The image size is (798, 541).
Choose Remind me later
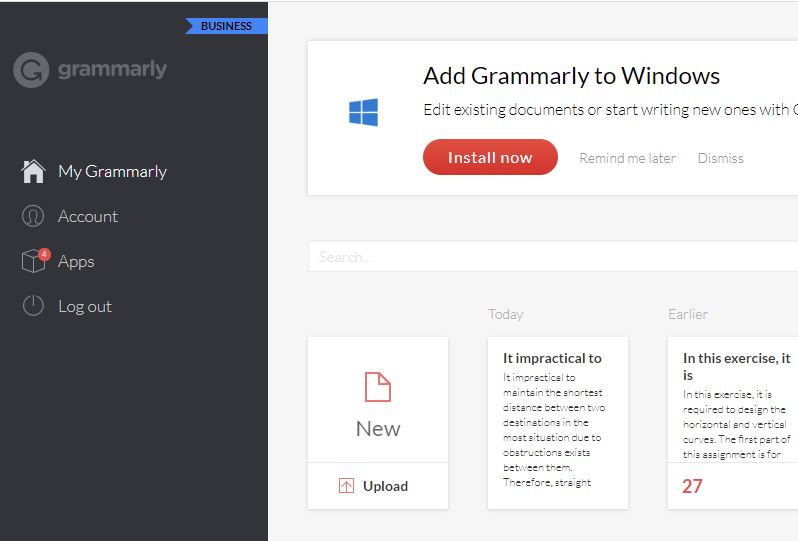pyautogui.click(x=628, y=158)
